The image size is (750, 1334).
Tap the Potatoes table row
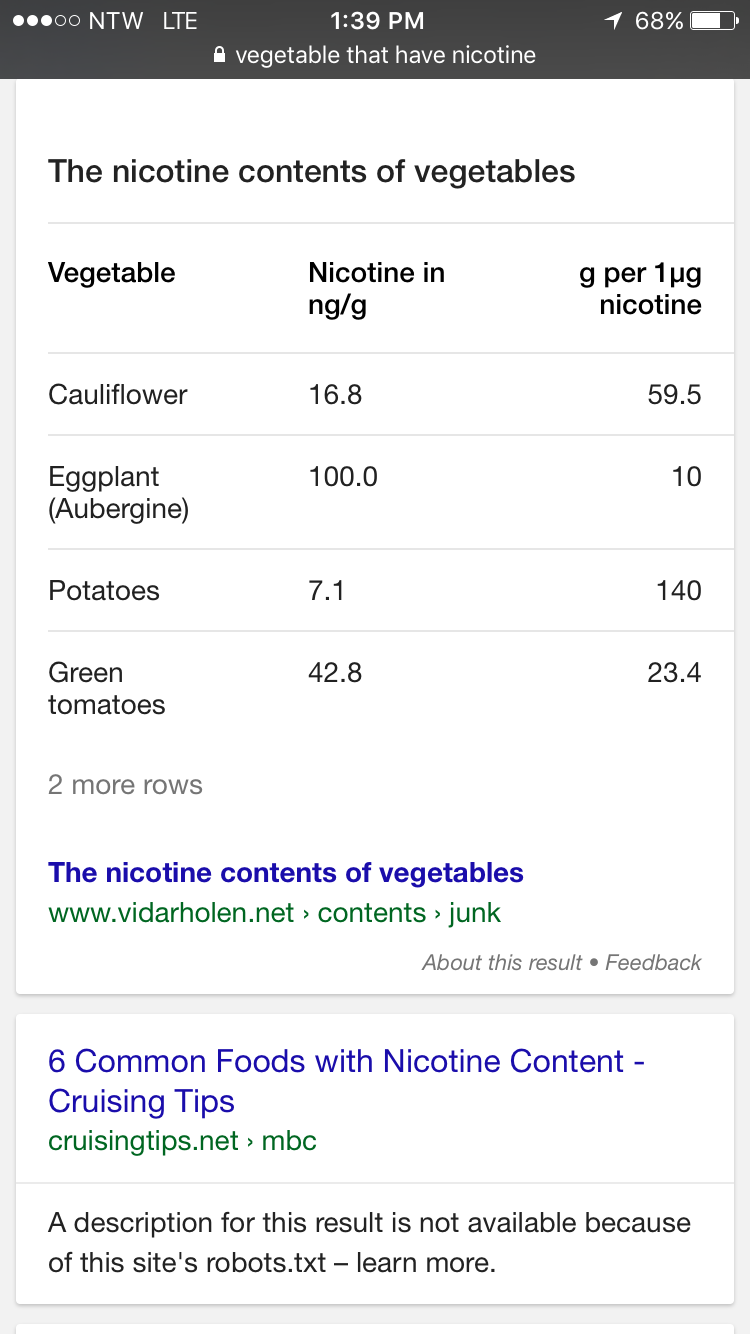coord(375,590)
